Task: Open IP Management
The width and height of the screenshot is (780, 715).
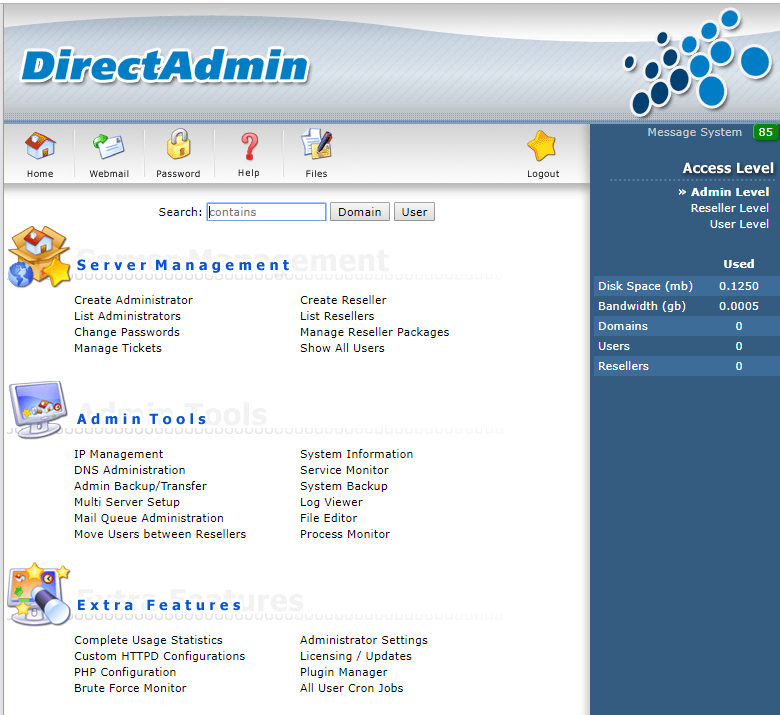Action: pyautogui.click(x=118, y=454)
